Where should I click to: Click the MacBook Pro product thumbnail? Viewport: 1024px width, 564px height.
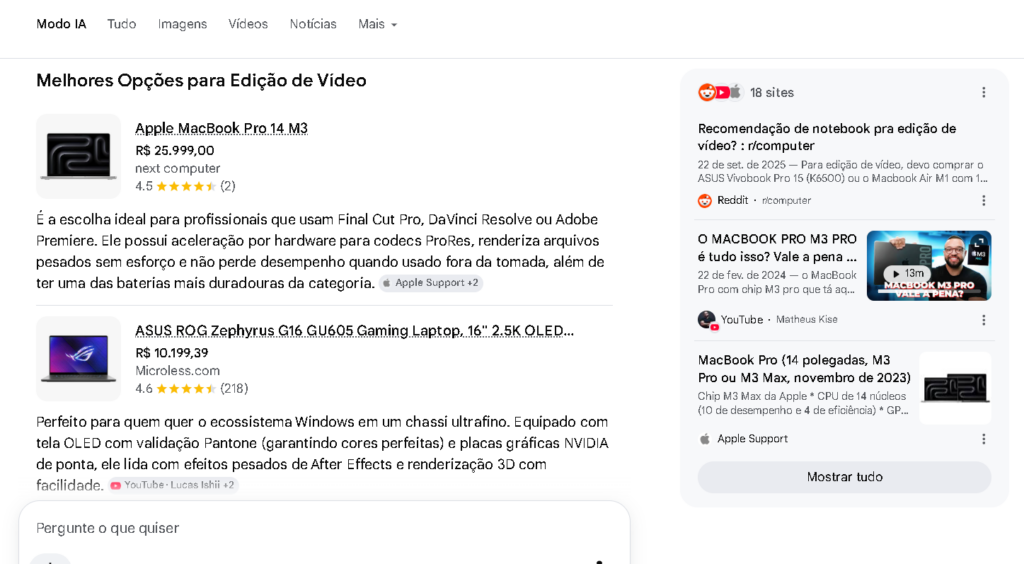[78, 156]
